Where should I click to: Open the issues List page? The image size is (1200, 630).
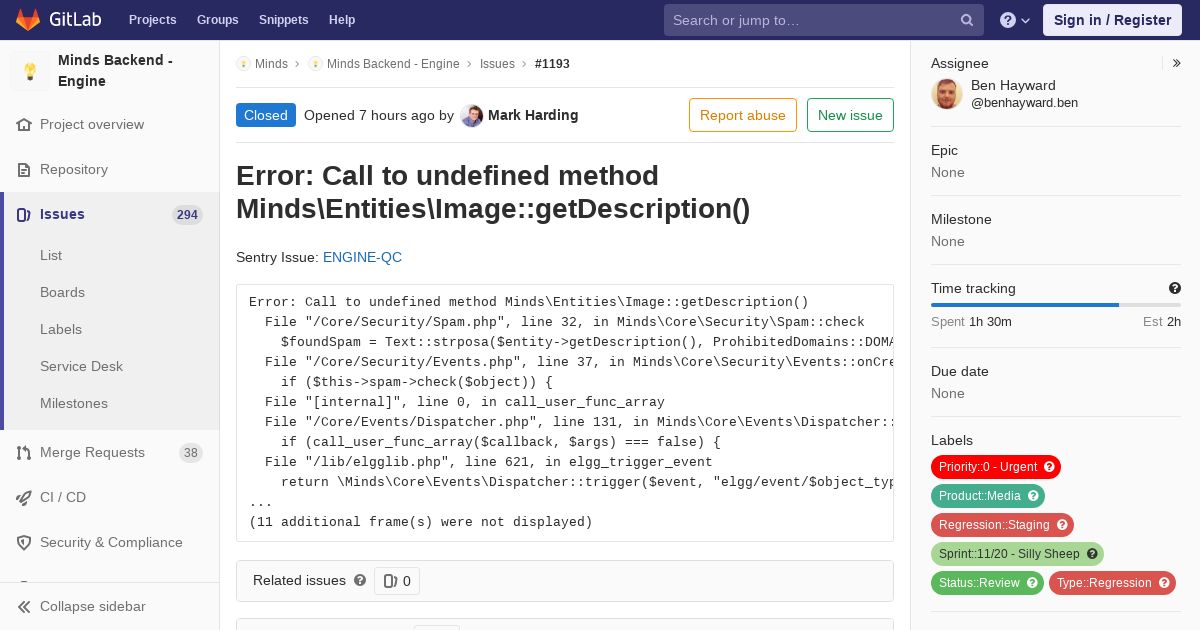tap(51, 256)
